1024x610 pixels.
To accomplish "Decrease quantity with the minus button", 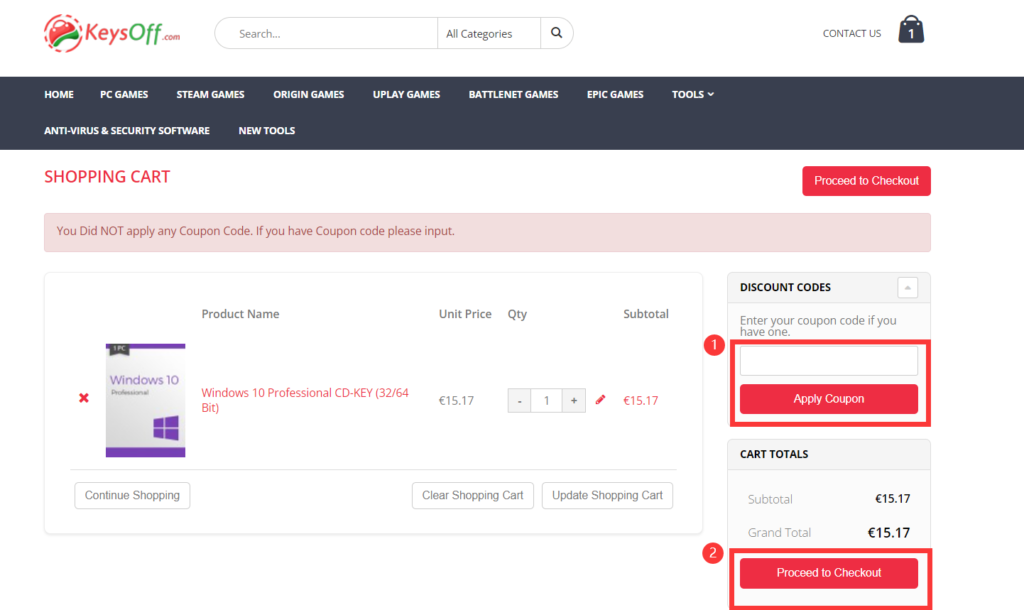I will [x=520, y=400].
